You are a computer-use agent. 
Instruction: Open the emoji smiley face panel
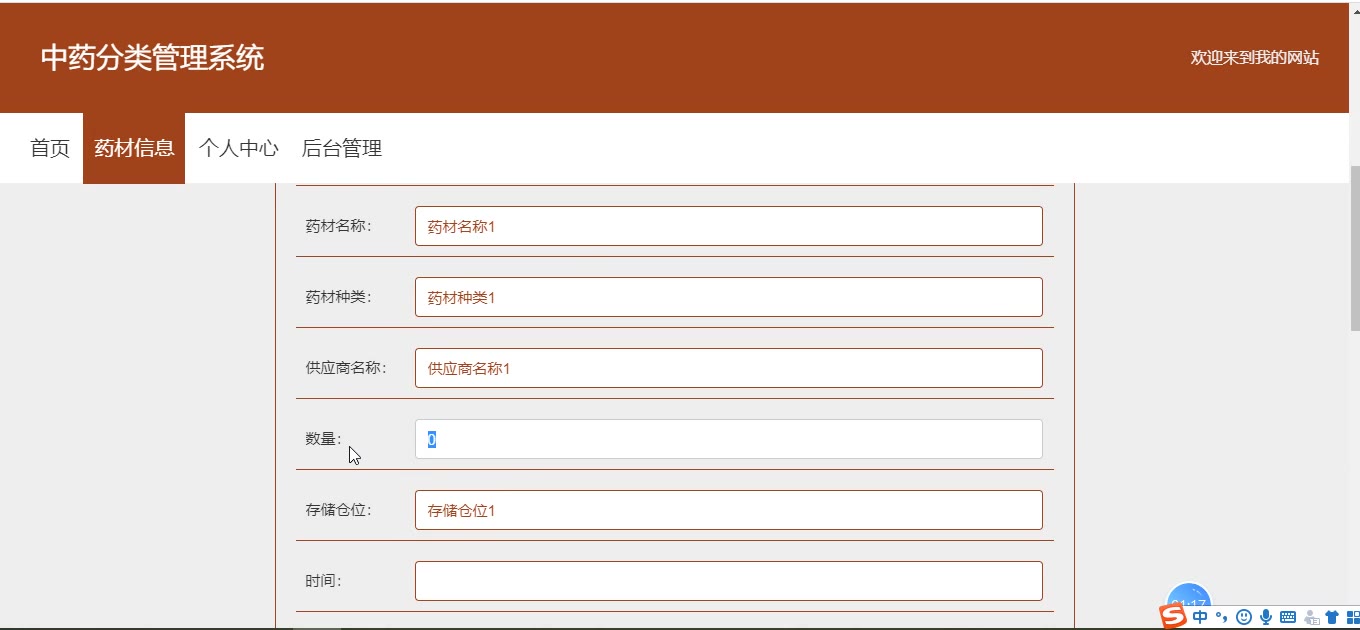pos(1244,617)
